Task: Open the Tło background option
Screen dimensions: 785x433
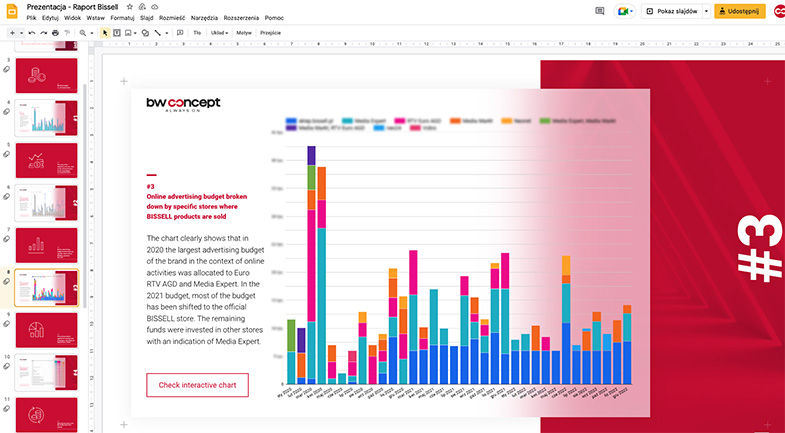Action: (x=197, y=33)
